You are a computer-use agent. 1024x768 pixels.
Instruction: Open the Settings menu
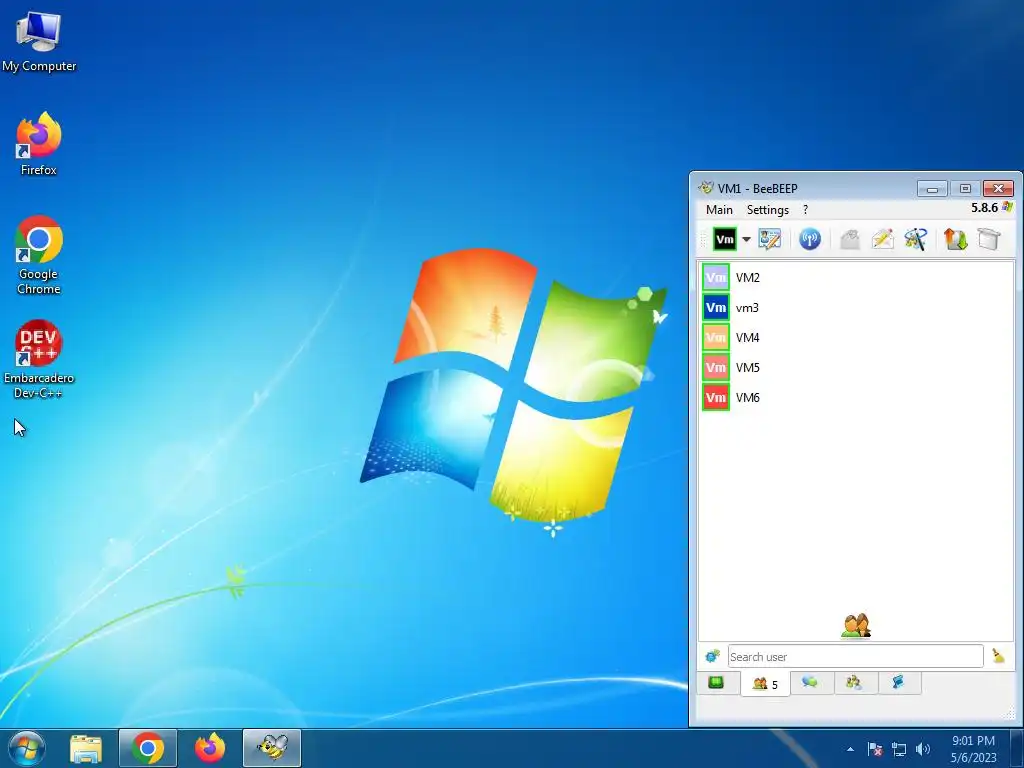pos(767,210)
